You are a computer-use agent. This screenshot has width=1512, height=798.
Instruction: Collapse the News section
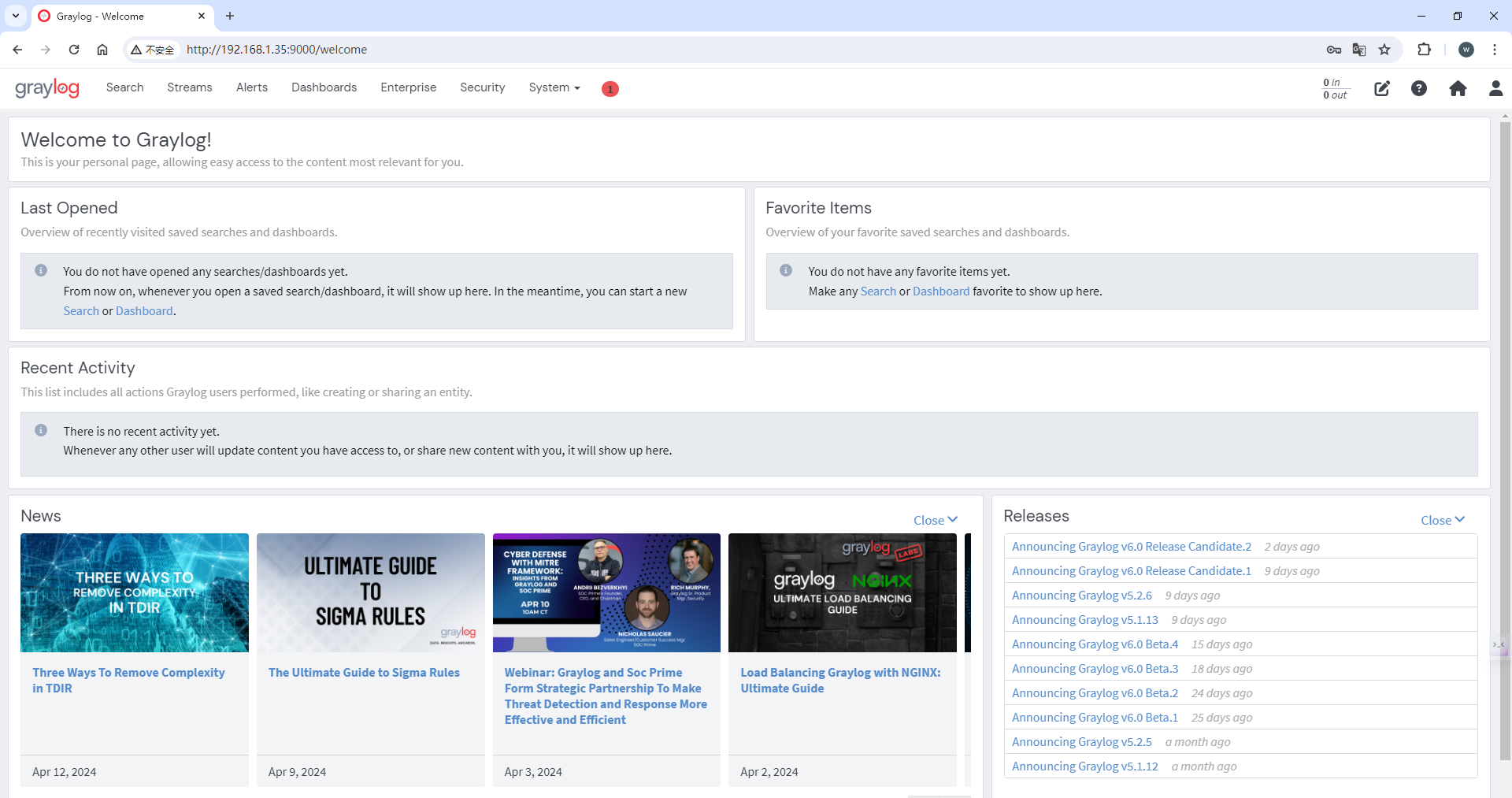click(x=936, y=520)
